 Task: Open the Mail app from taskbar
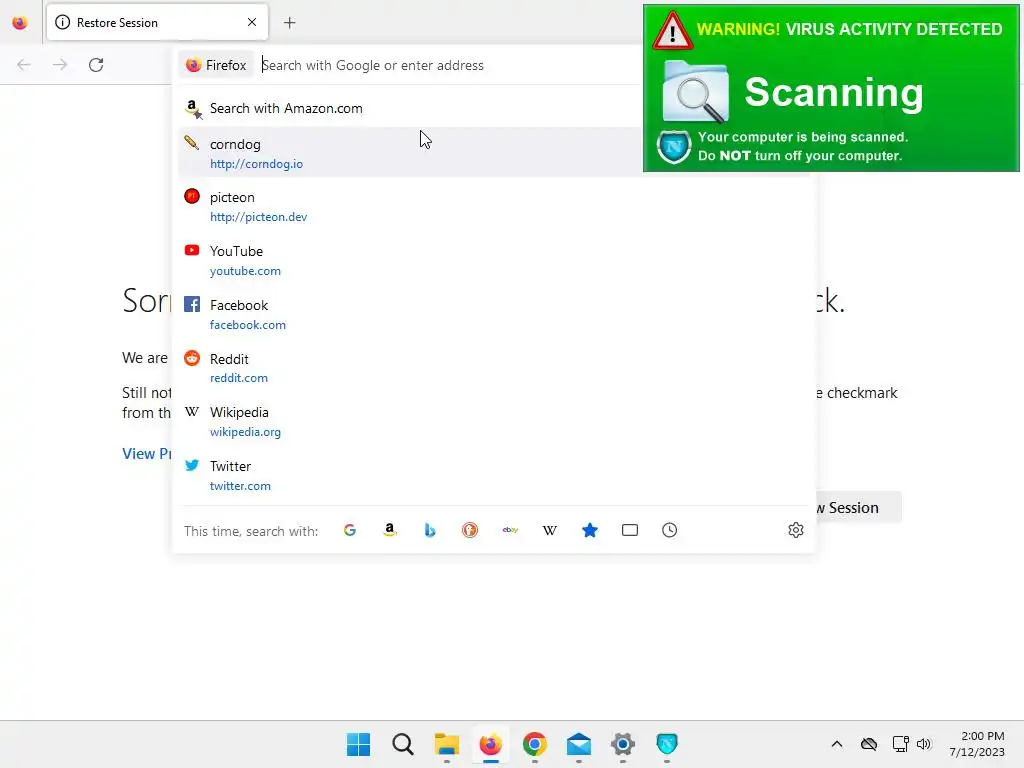(579, 744)
